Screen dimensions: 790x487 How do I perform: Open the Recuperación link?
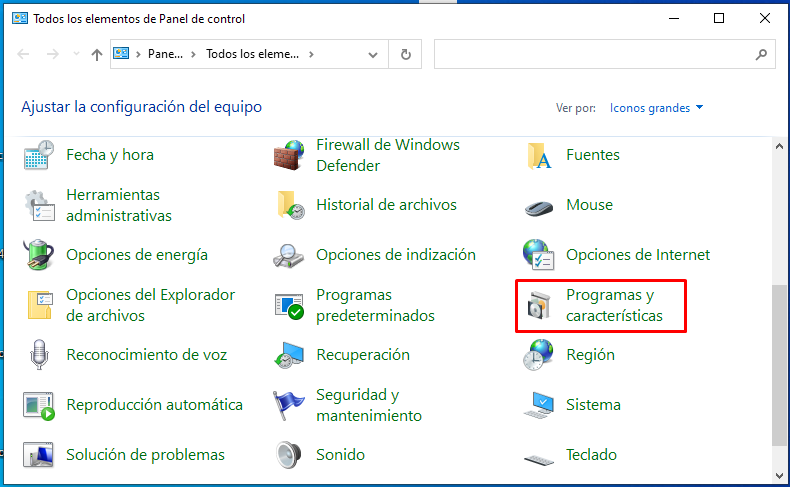(x=363, y=355)
